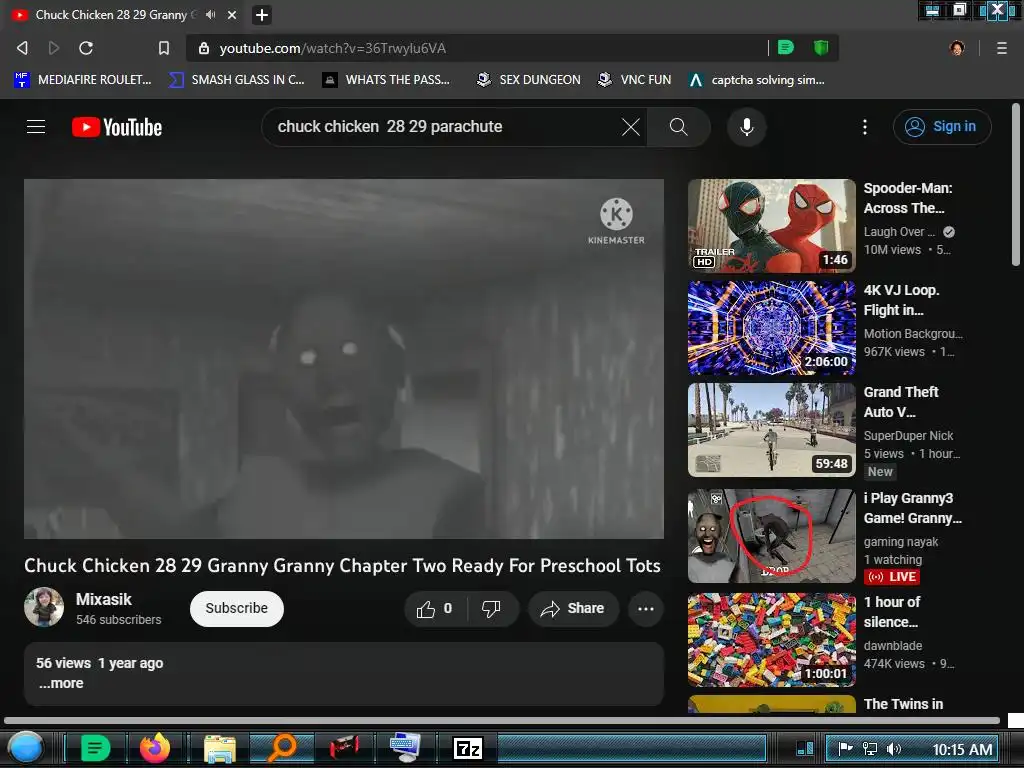Open a new tab with plus button

coord(262,14)
